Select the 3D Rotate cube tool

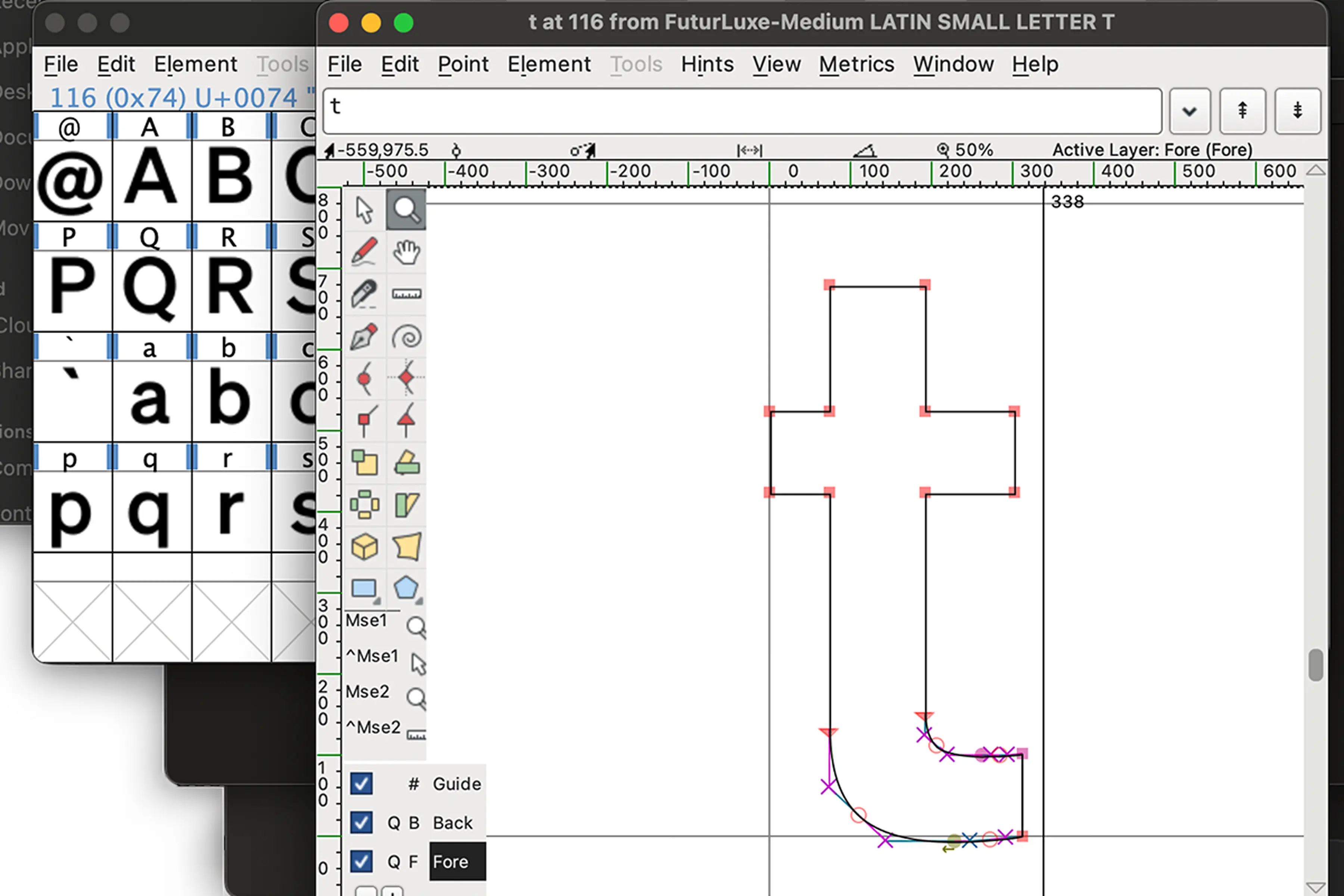coord(364,547)
